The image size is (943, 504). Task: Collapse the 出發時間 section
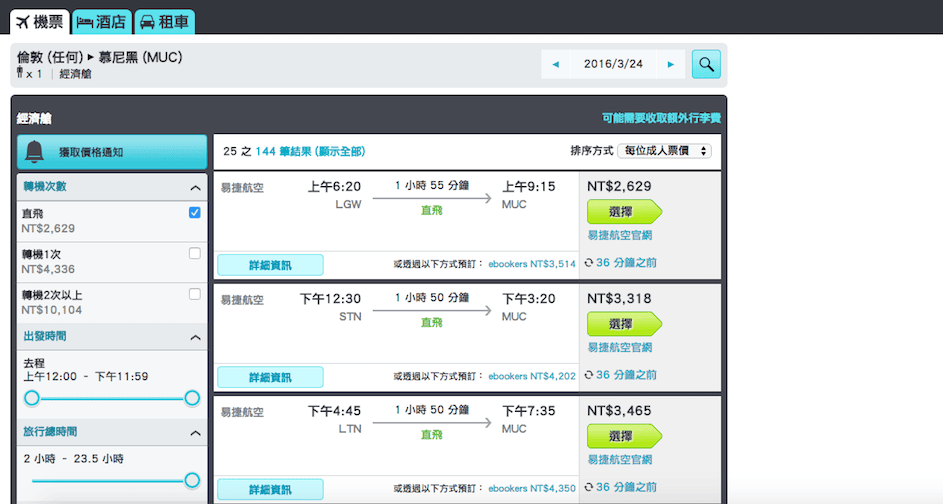tap(195, 338)
